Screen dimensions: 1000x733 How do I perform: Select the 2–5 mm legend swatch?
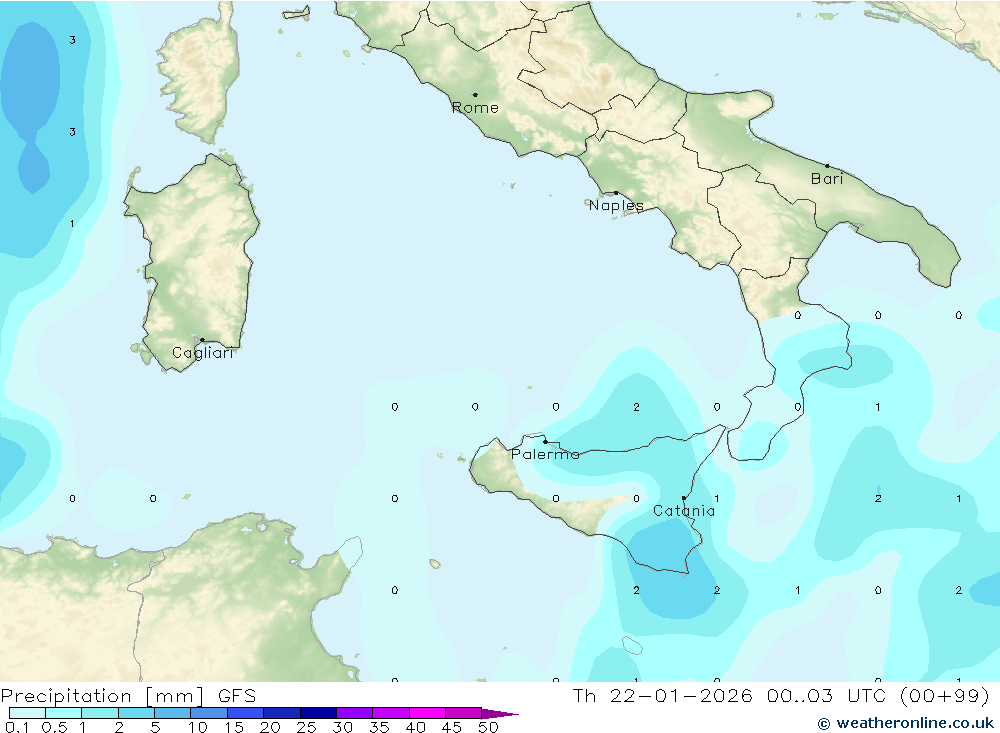pos(136,713)
